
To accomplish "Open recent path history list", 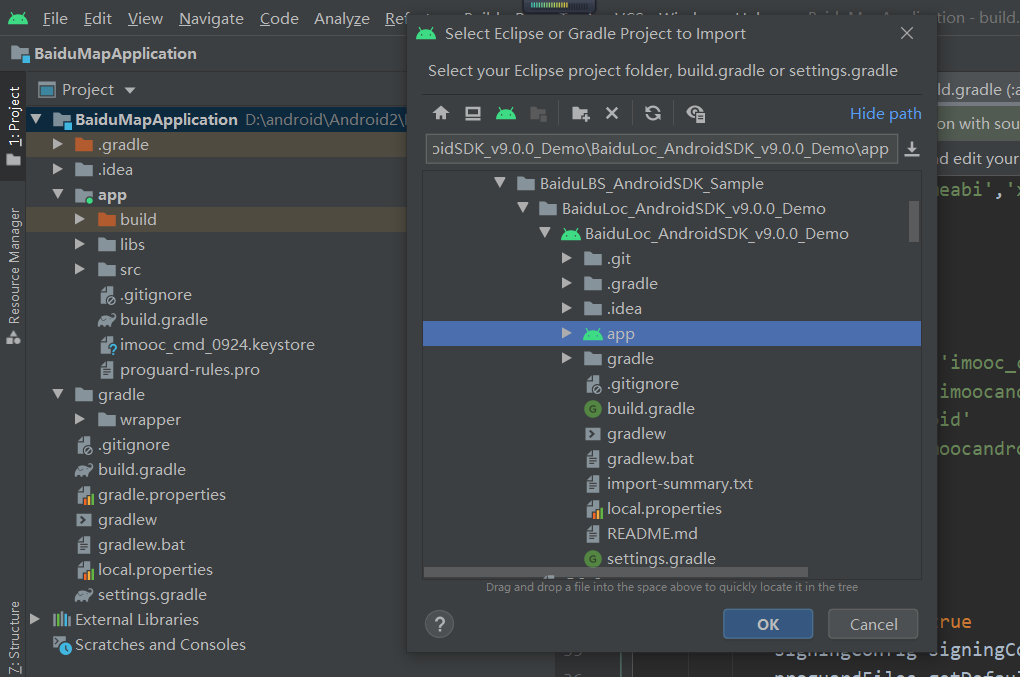I will tap(911, 149).
